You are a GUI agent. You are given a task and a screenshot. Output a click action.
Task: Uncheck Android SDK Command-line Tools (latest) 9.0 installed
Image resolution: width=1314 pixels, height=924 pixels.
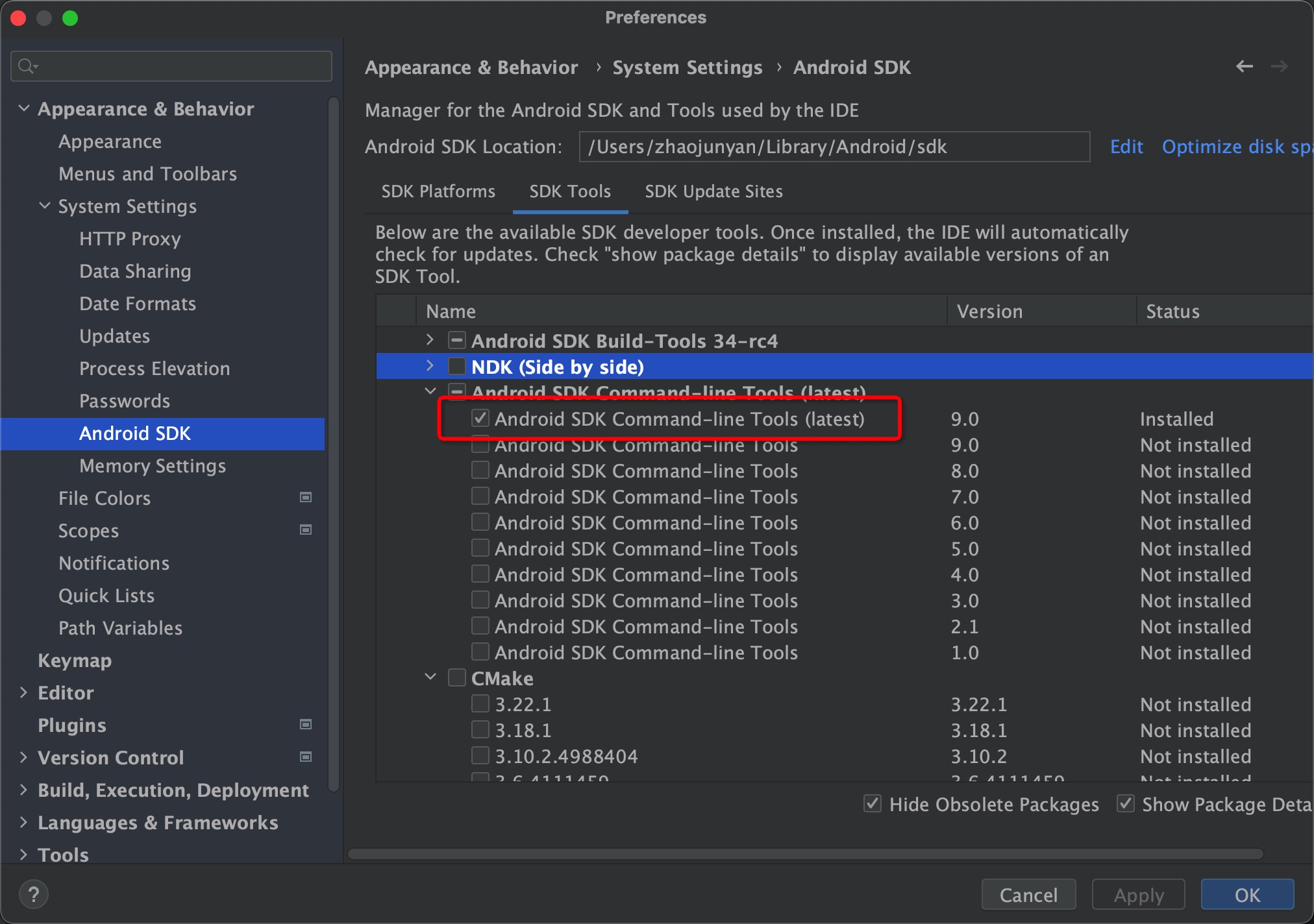point(480,418)
